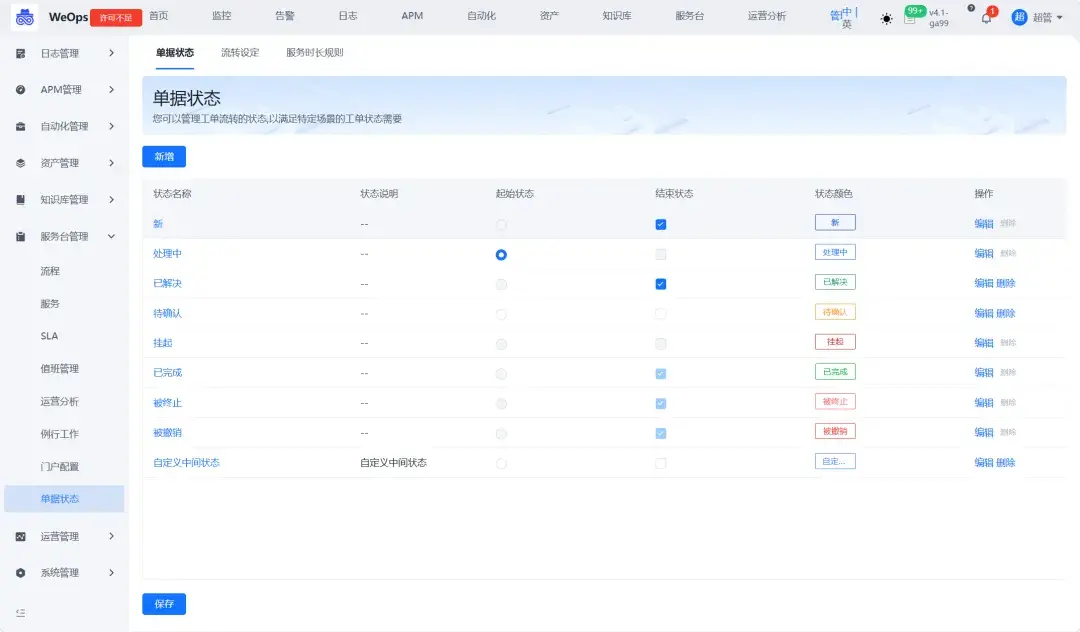
Task: Switch to the 流转设定 tab
Action: [240, 52]
